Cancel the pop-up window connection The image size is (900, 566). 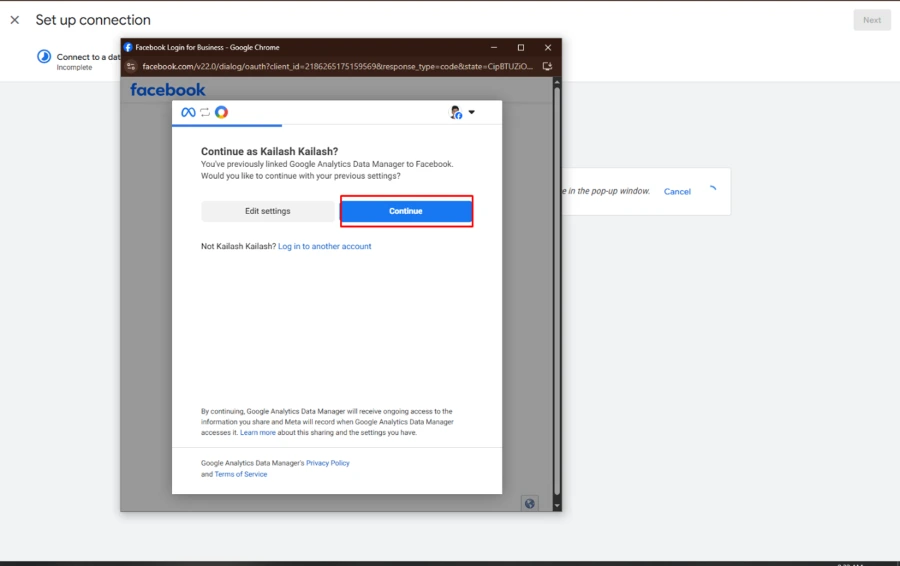pyautogui.click(x=677, y=192)
